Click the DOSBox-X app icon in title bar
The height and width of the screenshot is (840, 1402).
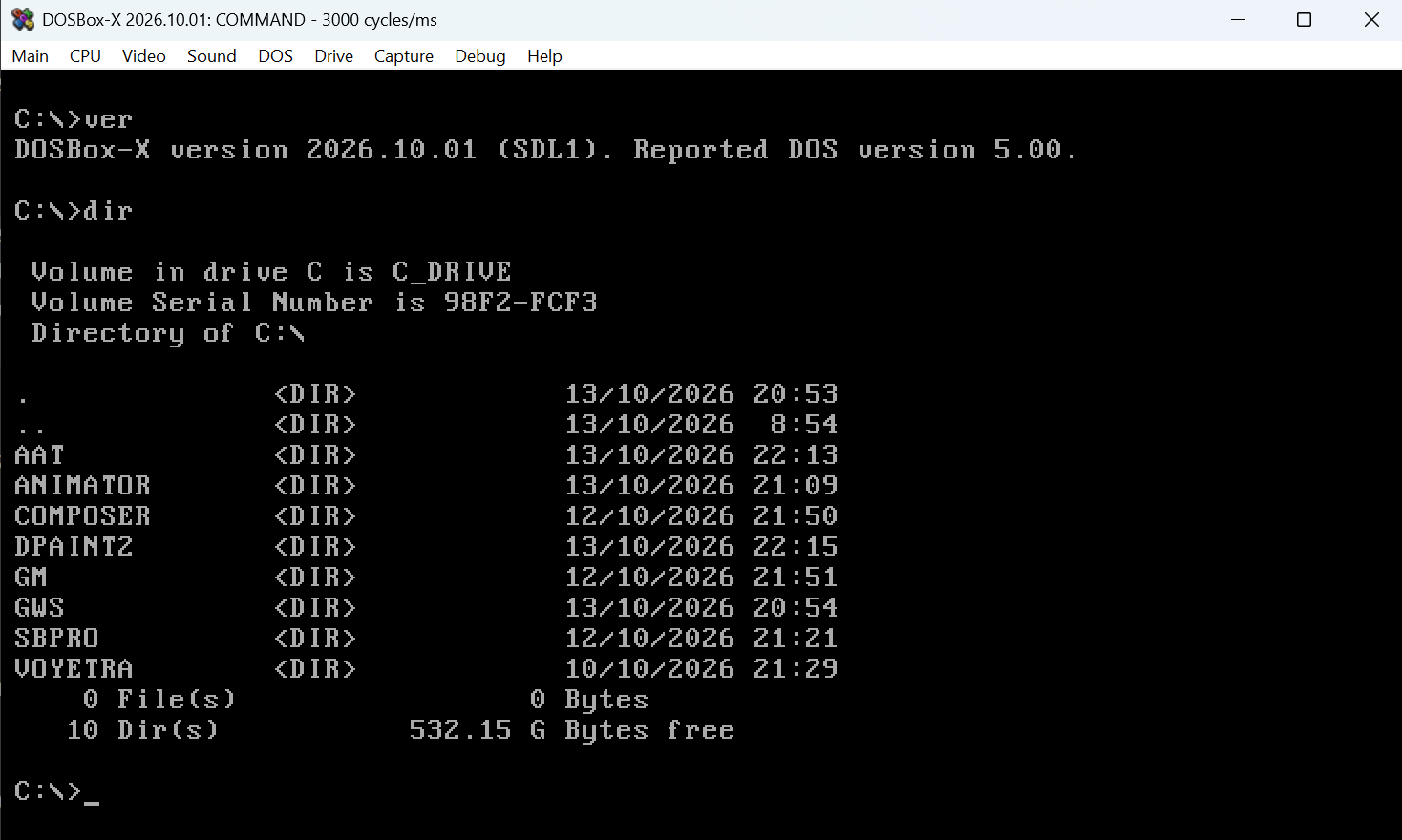point(23,19)
